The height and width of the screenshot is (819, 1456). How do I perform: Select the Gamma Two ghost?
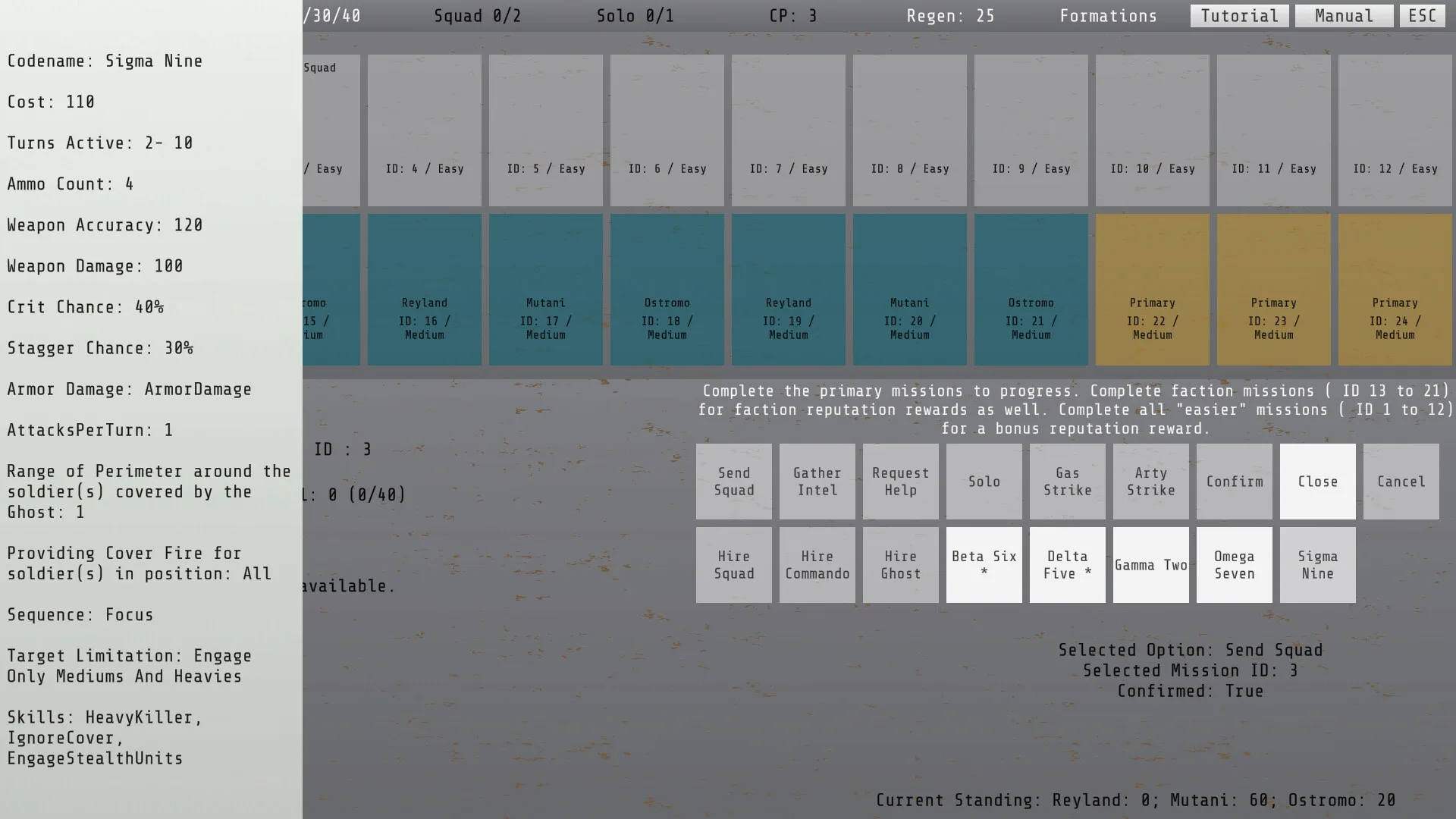click(1151, 565)
